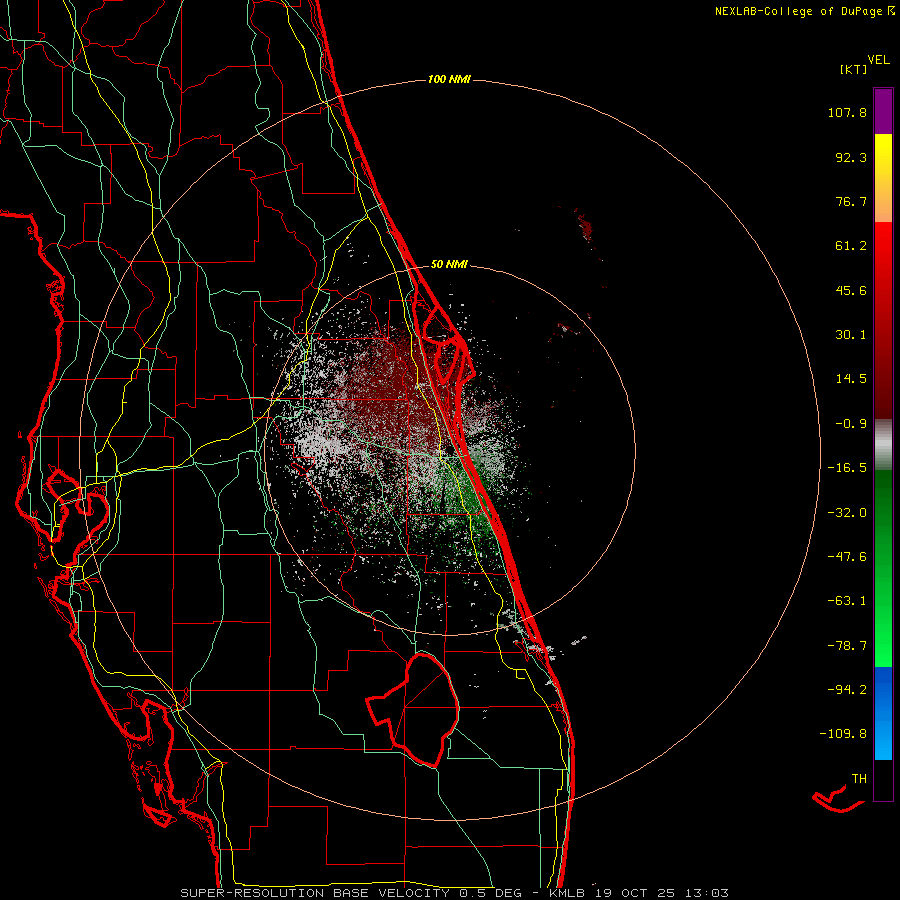Pick the -16.5 value on the velocity scale

pyautogui.click(x=847, y=468)
